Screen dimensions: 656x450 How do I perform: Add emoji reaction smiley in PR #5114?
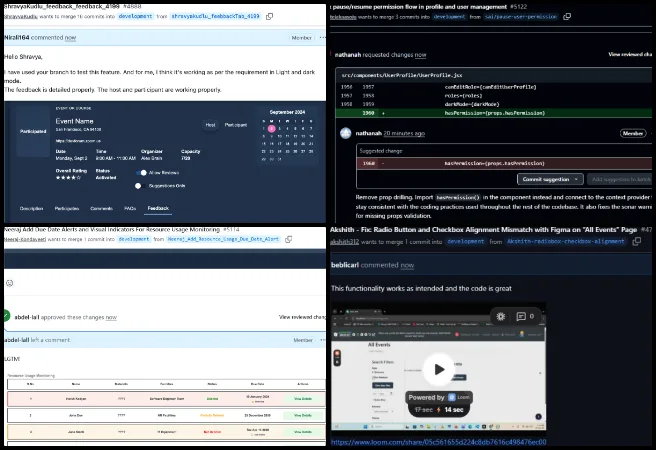[x=10, y=283]
